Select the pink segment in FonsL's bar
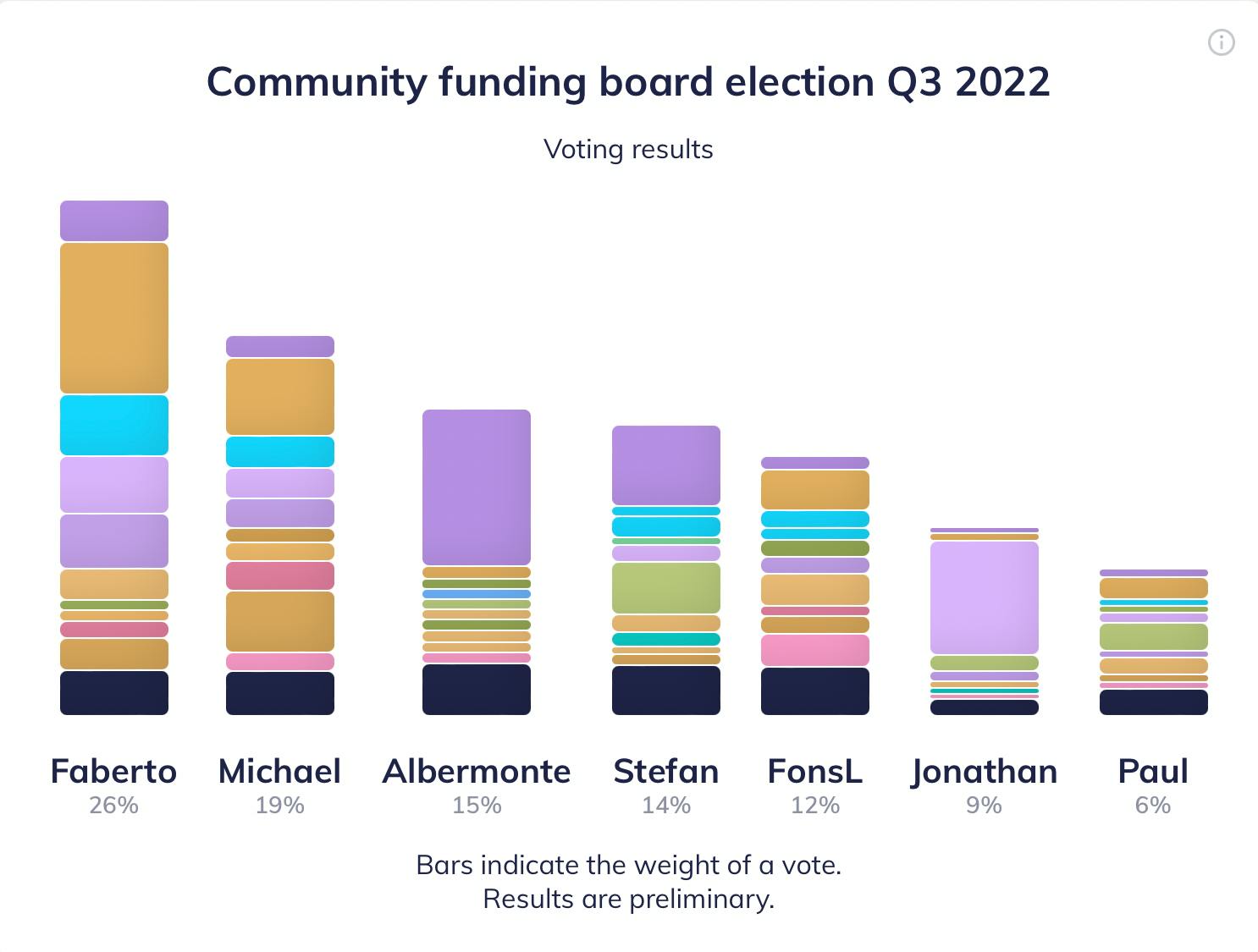This screenshot has width=1258, height=952. tap(815, 650)
